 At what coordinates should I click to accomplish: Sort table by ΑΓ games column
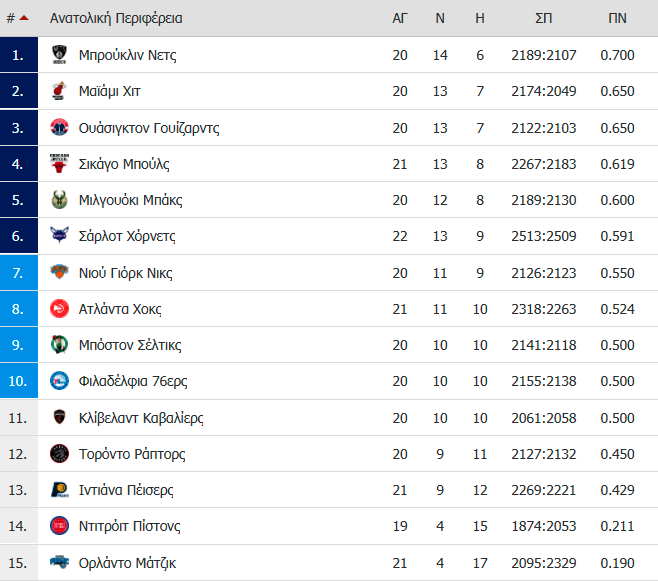coord(400,18)
